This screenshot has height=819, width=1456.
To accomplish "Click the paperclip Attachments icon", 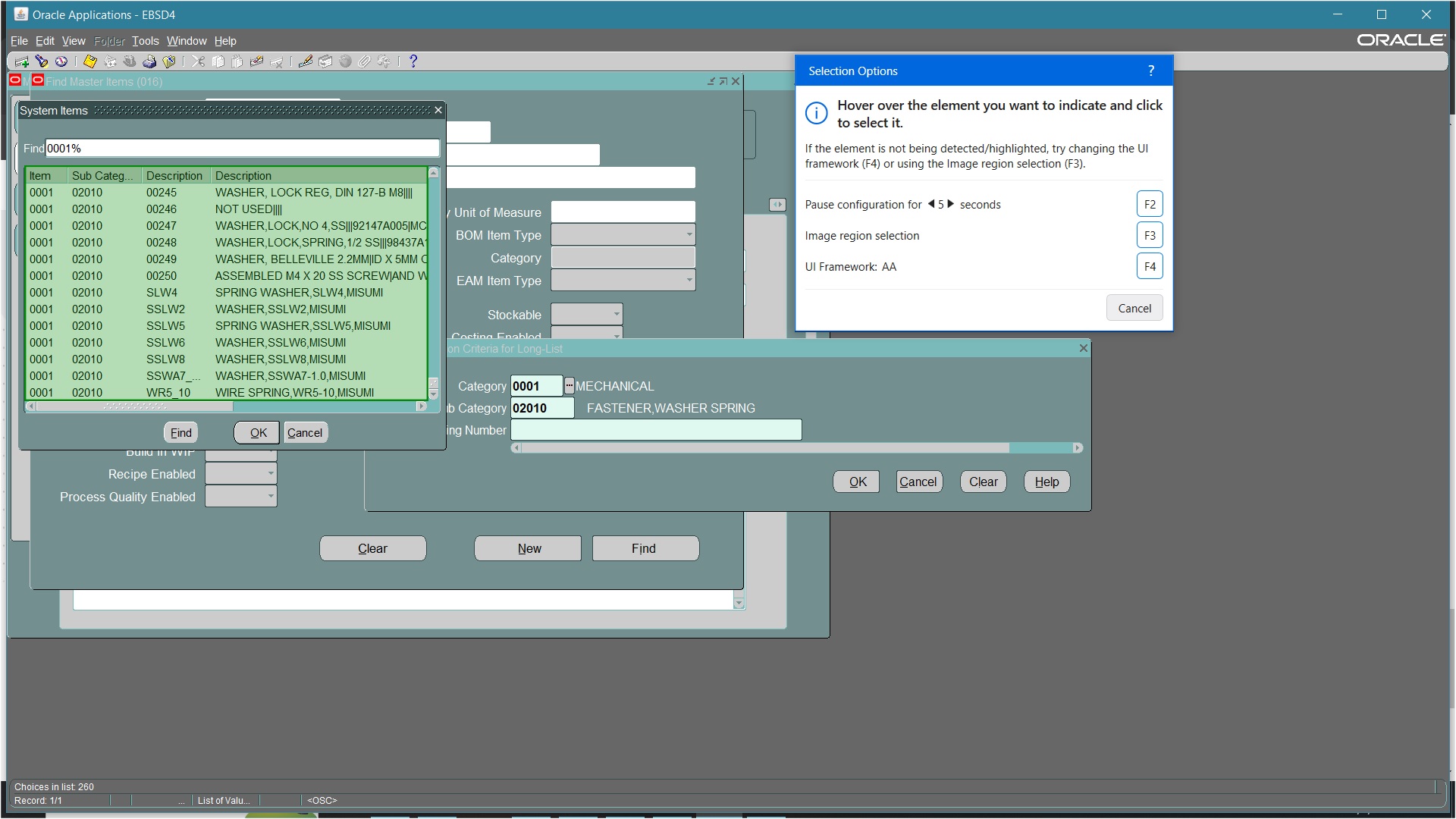I will pos(365,61).
